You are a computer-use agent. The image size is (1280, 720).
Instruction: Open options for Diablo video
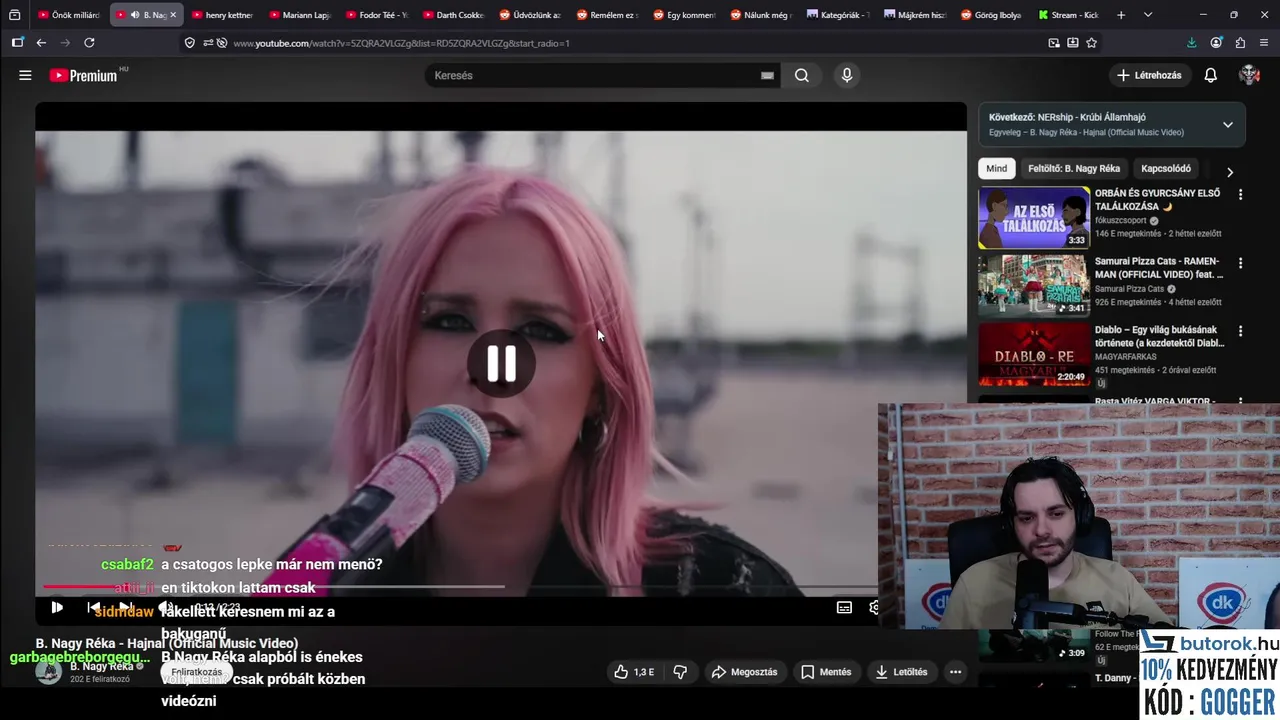pyautogui.click(x=1241, y=331)
